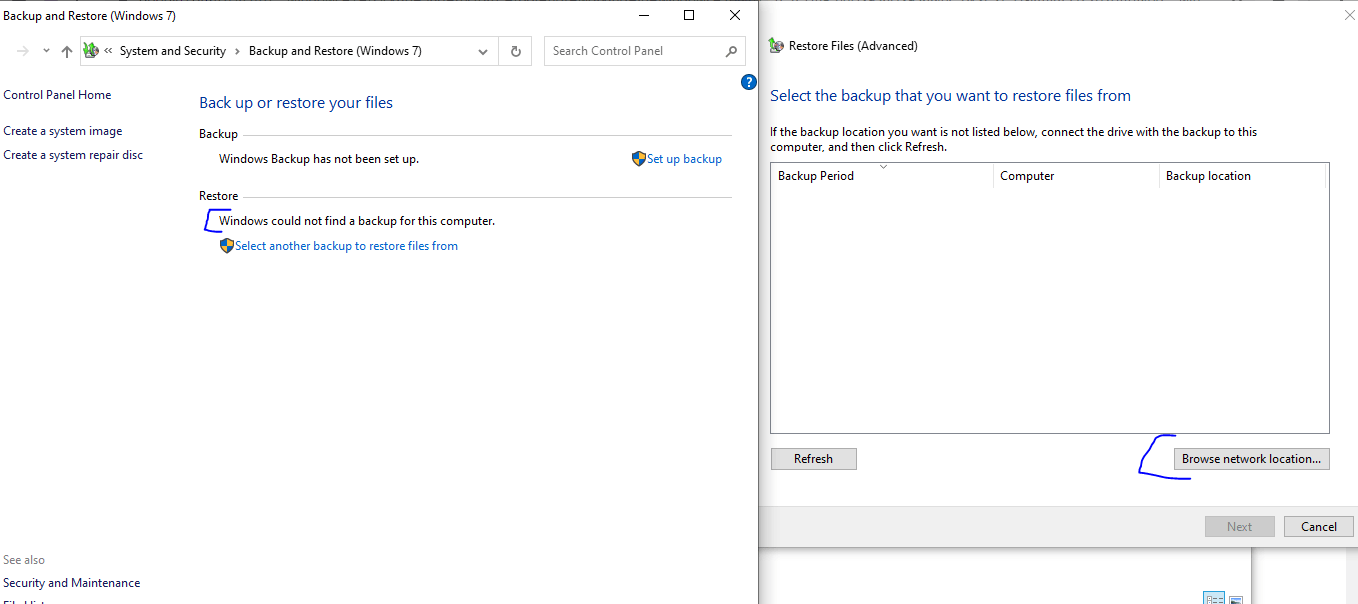Click Create a system image
Screen dimensions: 1358x604
pyautogui.click(x=63, y=131)
